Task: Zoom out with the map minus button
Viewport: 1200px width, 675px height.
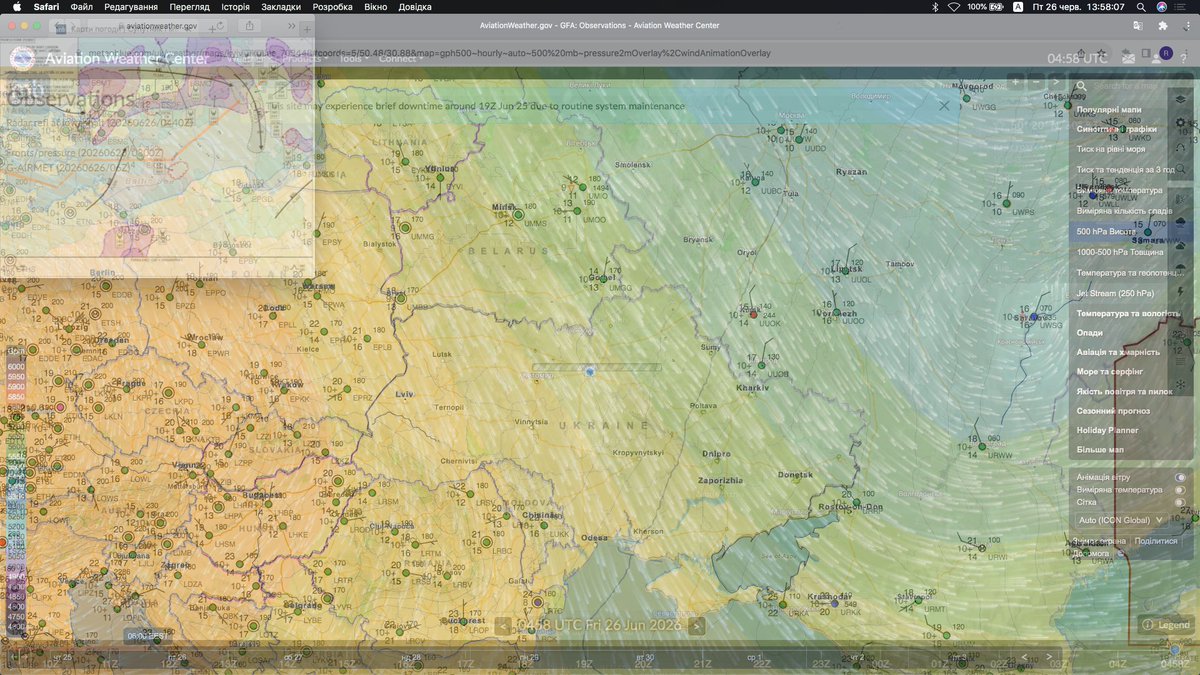Action: [x=1036, y=82]
